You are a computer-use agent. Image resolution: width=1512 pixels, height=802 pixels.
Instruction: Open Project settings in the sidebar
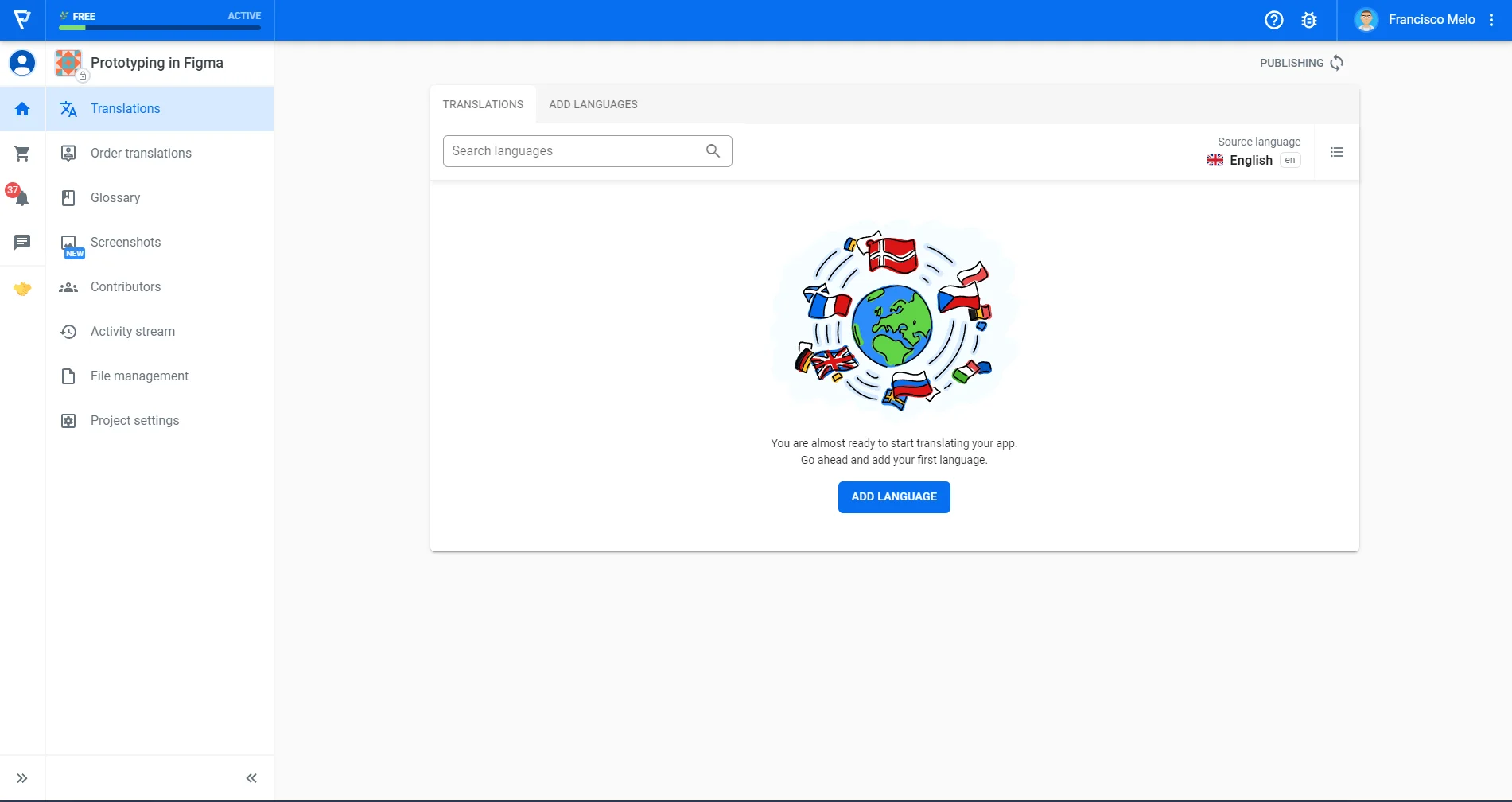[x=134, y=421]
